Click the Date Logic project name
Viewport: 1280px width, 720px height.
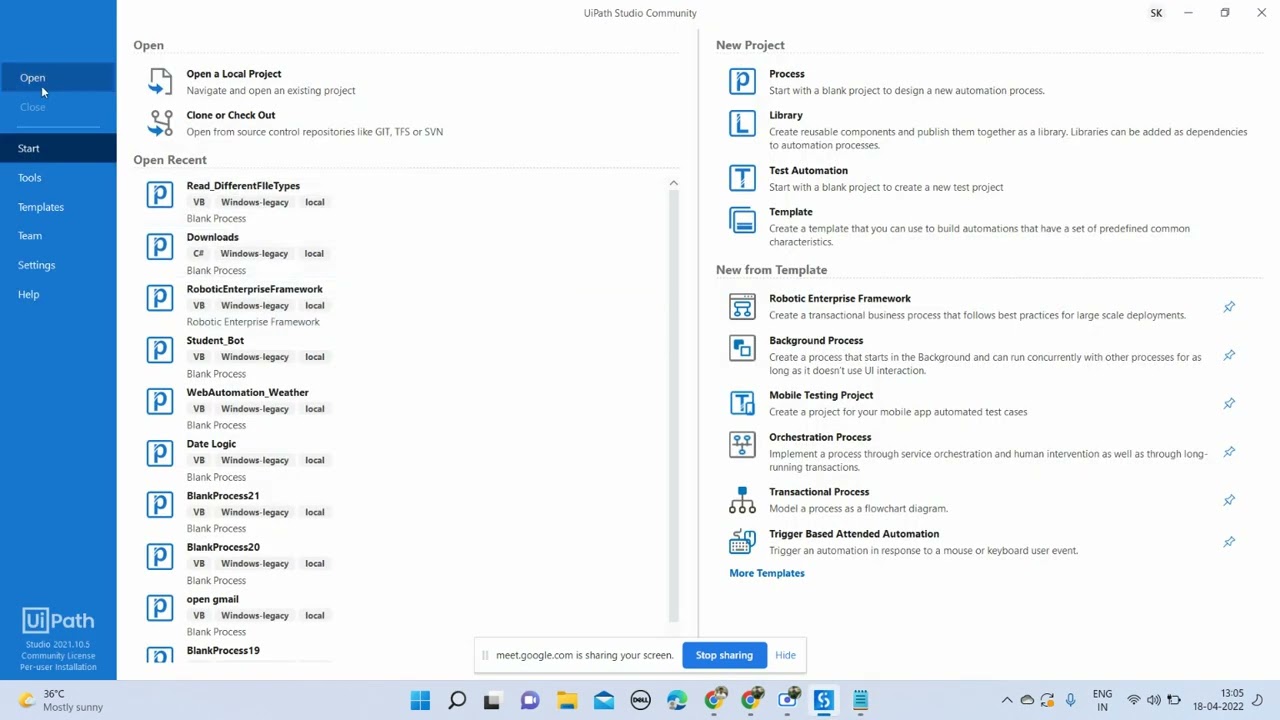tap(211, 444)
